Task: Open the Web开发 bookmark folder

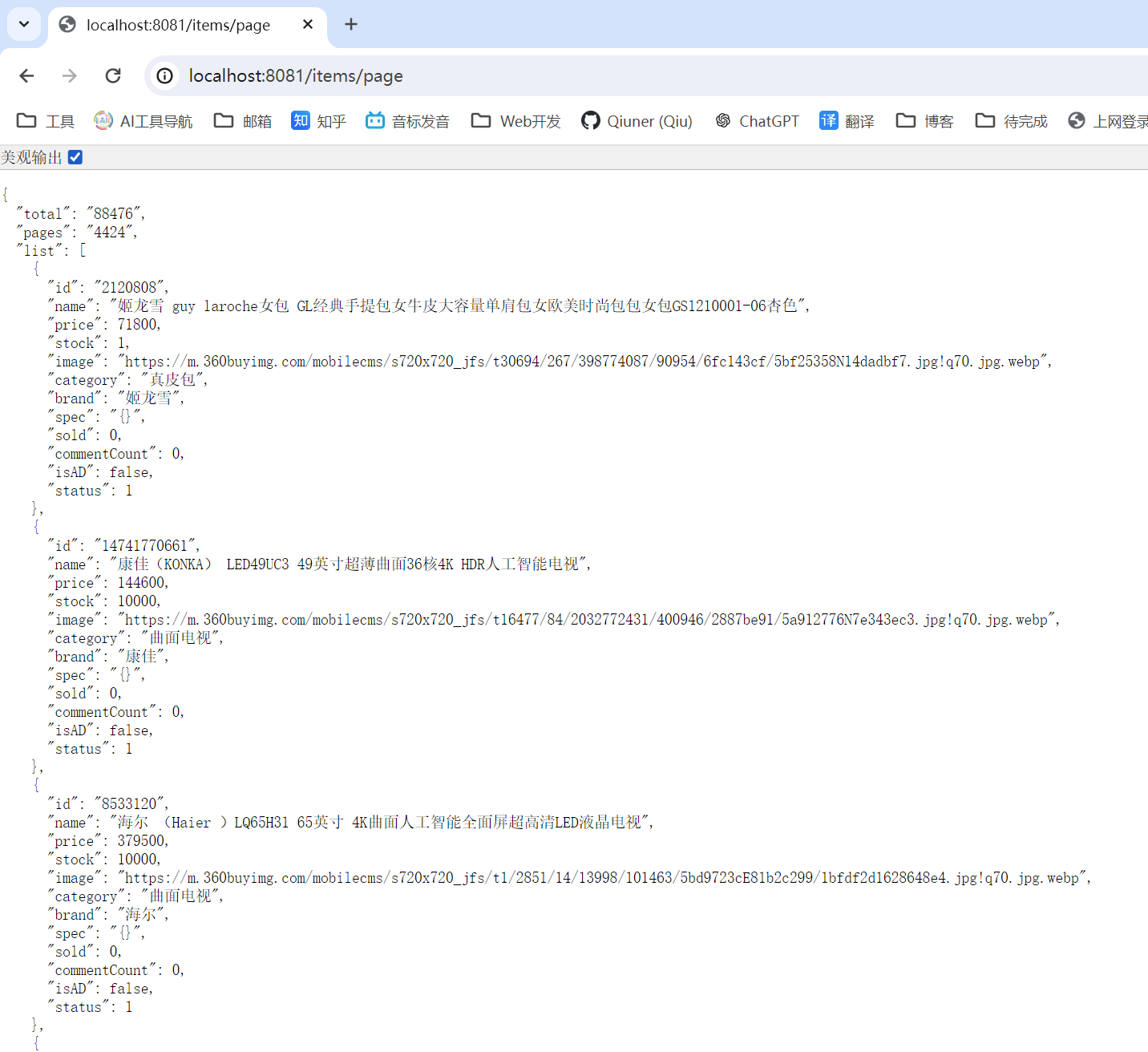Action: pos(516,121)
